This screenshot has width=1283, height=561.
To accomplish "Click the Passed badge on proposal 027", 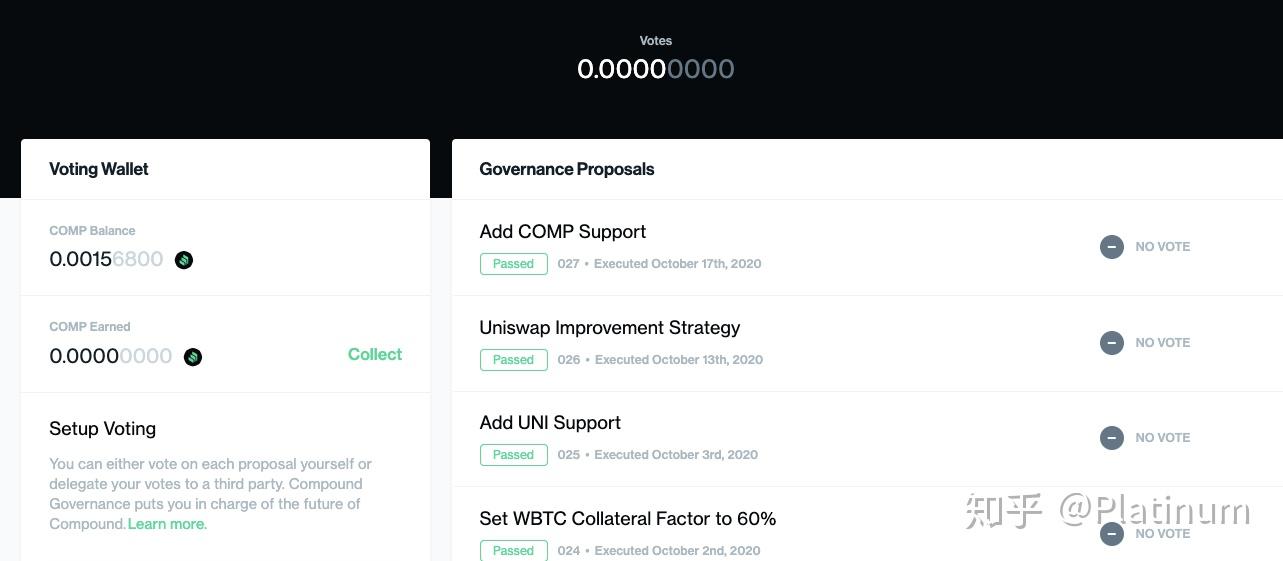I will pos(513,264).
